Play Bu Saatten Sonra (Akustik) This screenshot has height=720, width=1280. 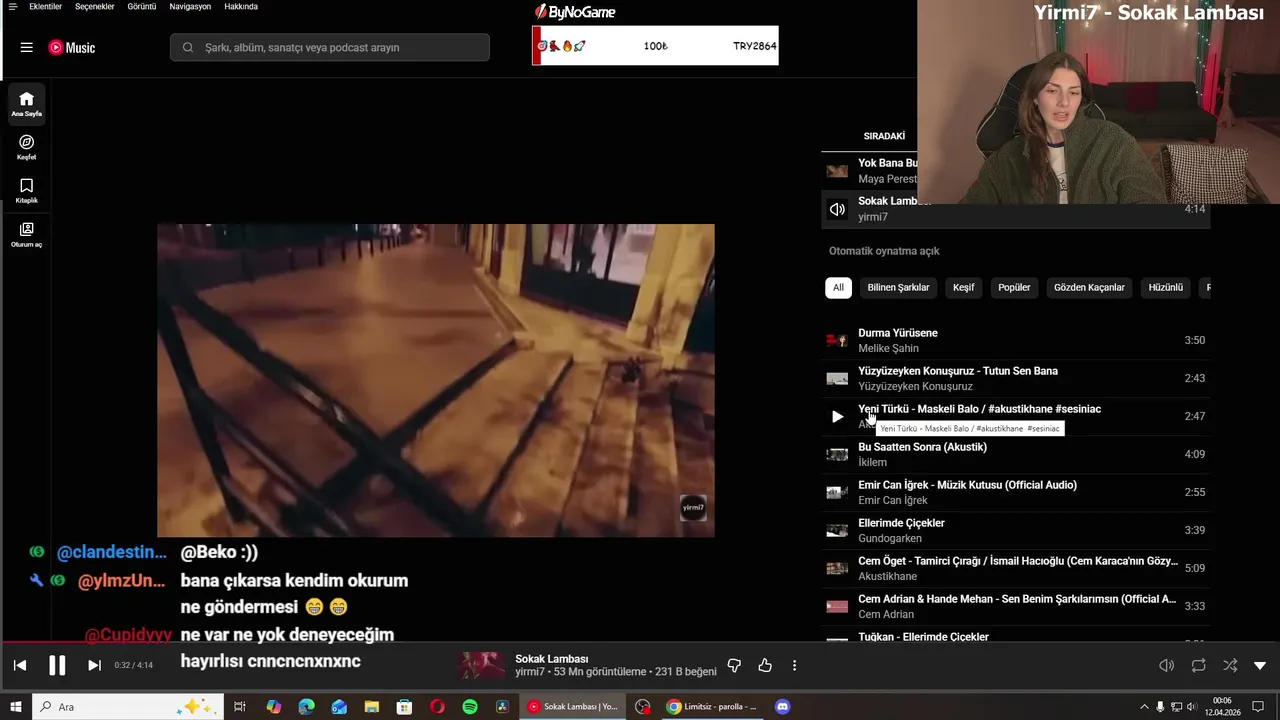(x=1015, y=454)
